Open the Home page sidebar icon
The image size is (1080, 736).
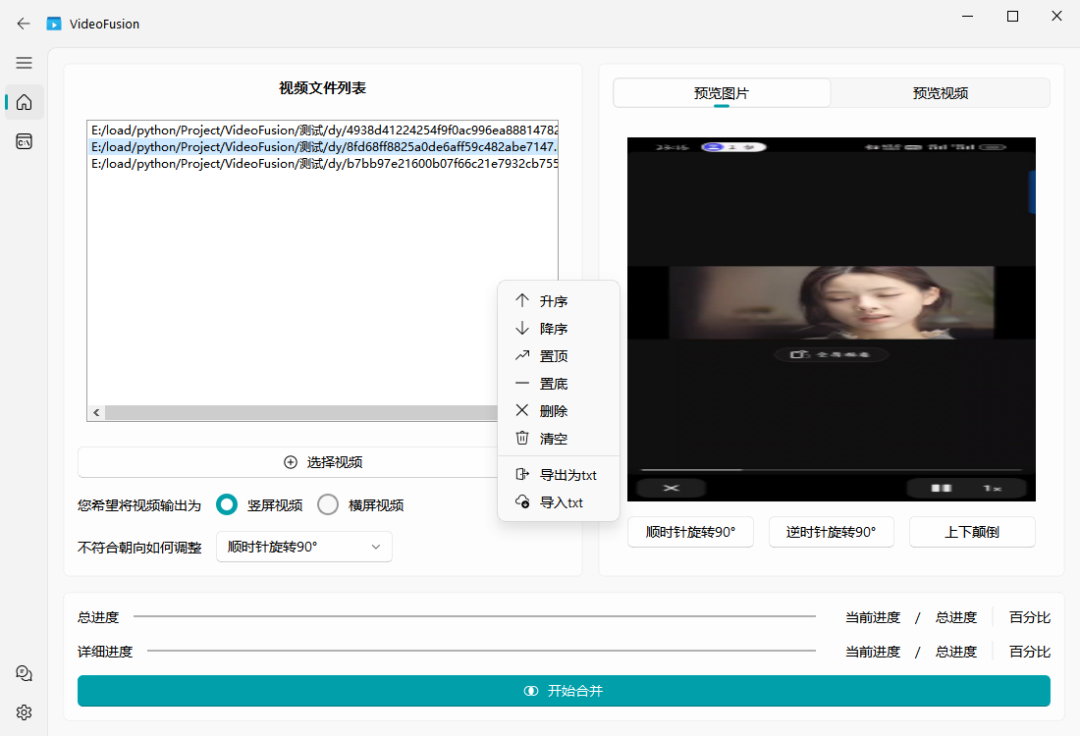24,102
